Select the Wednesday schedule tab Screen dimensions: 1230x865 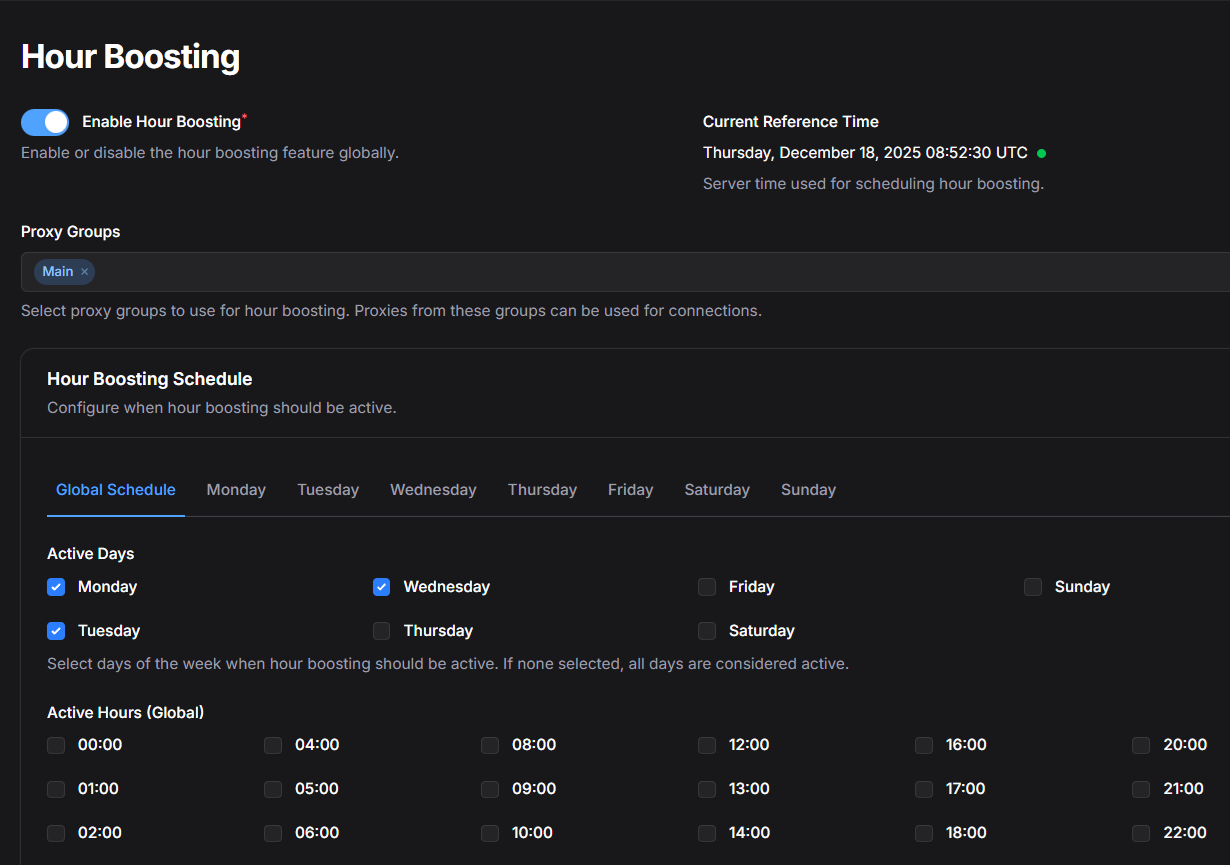pyautogui.click(x=433, y=490)
